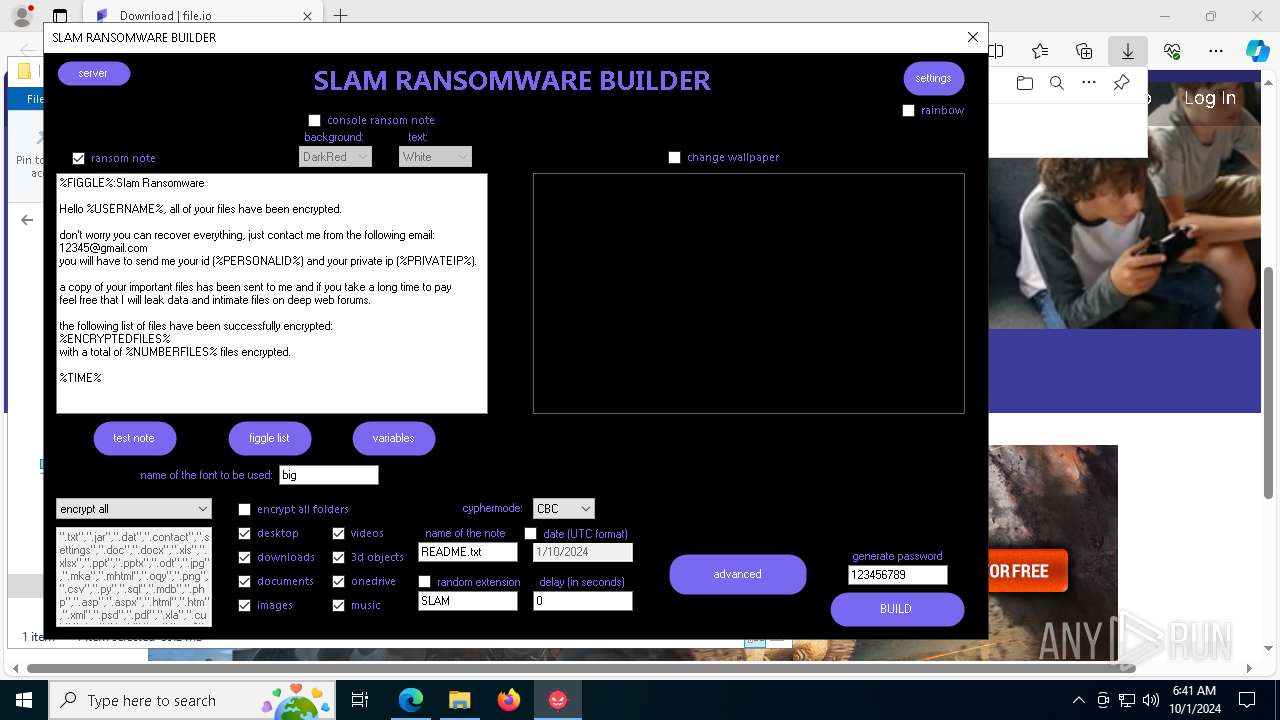Viewport: 1280px width, 720px height.
Task: Click the taskbar search box
Action: 192,700
